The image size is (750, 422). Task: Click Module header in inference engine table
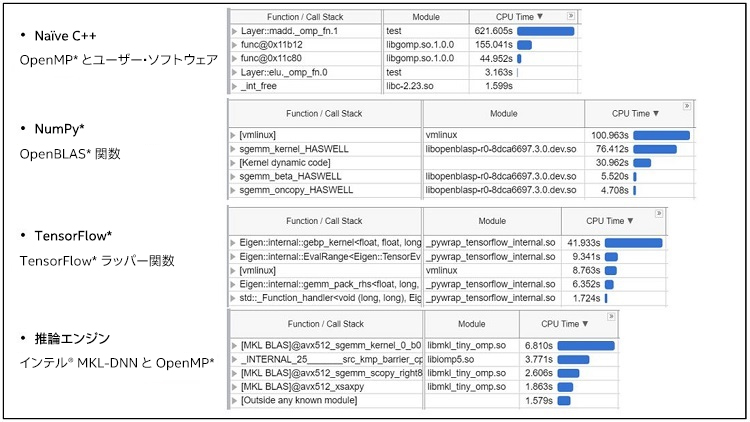coord(472,324)
